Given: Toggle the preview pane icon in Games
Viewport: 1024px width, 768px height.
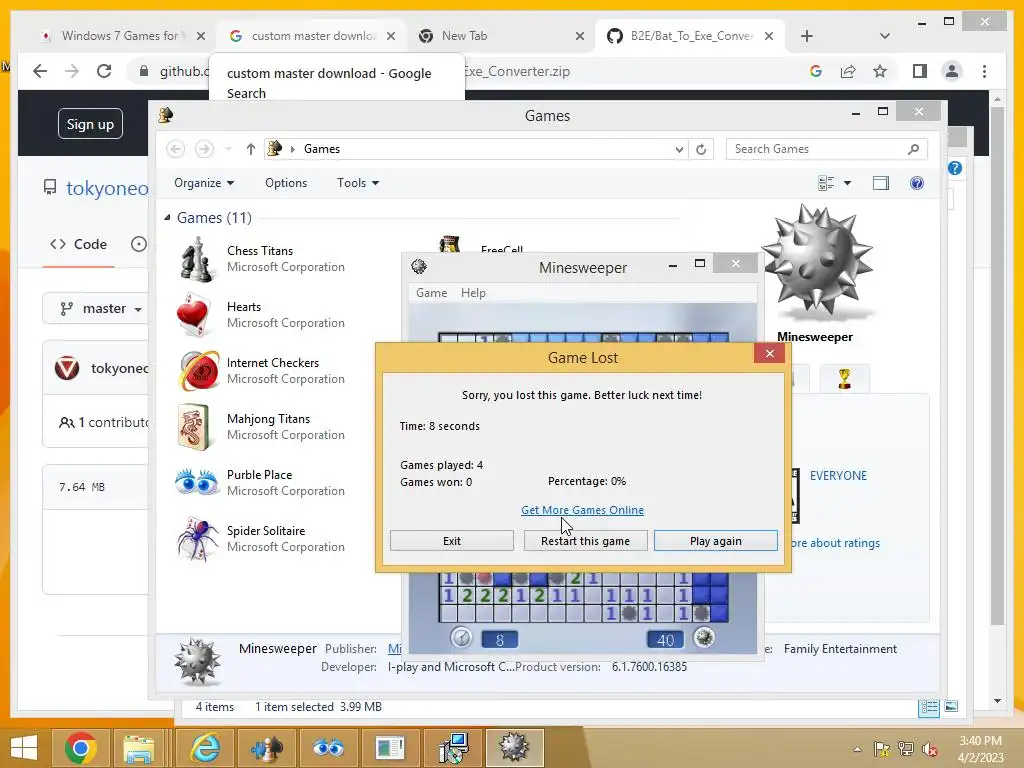Looking at the screenshot, I should tap(880, 184).
